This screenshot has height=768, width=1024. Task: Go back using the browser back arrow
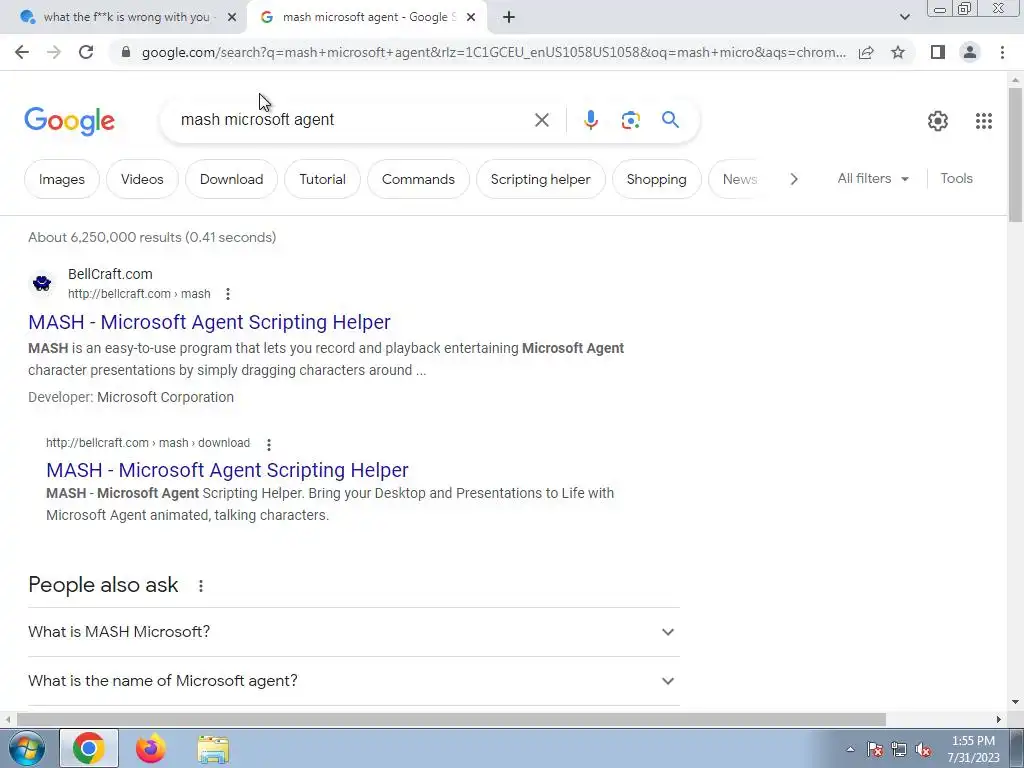pyautogui.click(x=22, y=52)
